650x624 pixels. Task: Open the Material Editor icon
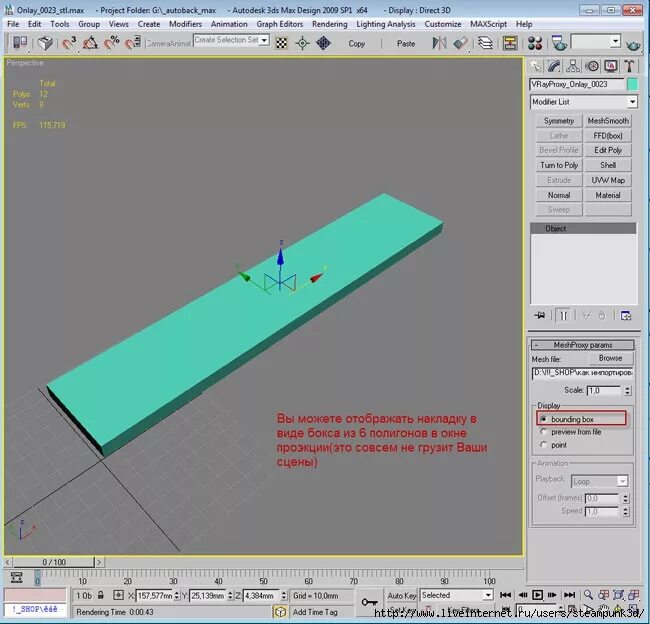point(535,43)
